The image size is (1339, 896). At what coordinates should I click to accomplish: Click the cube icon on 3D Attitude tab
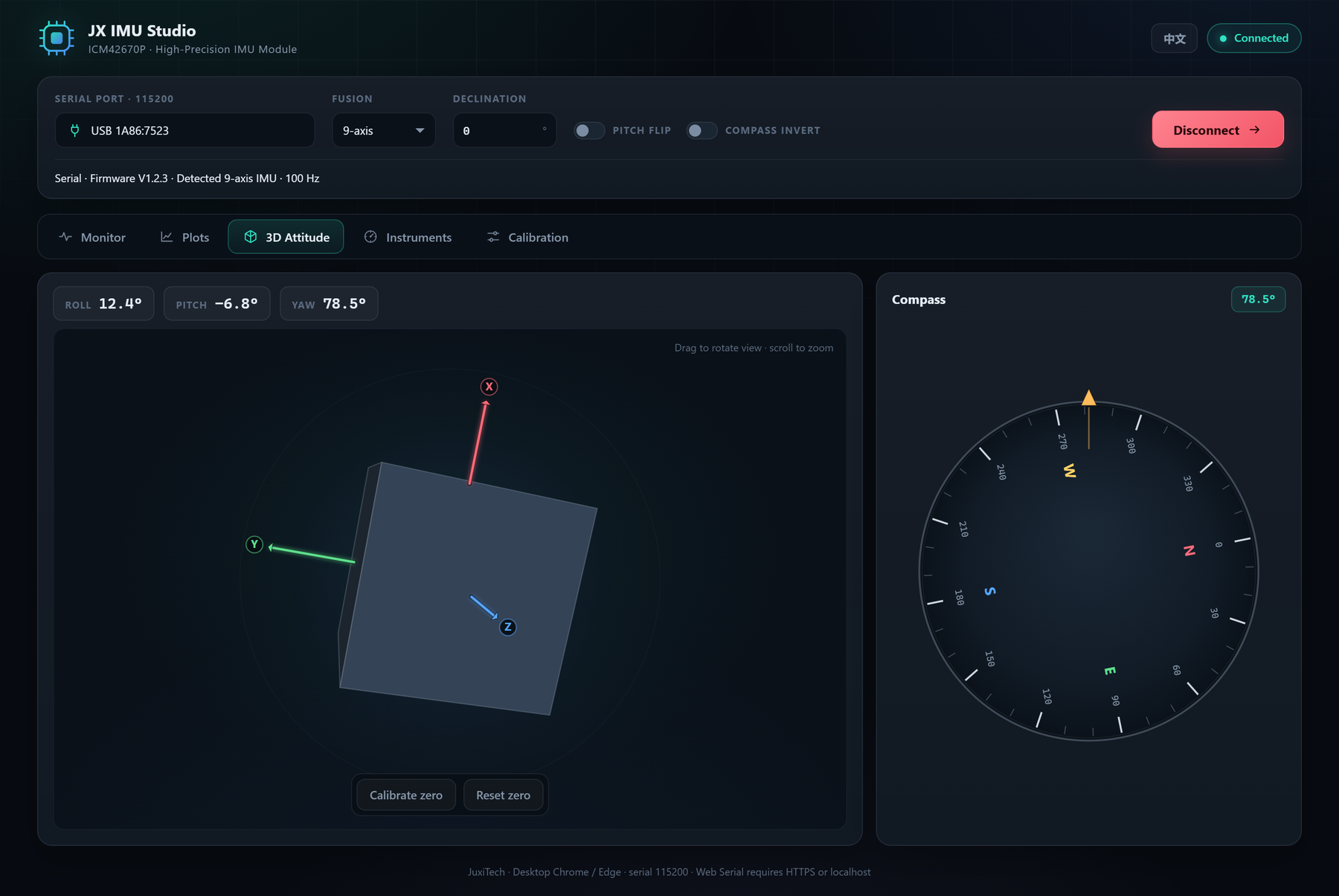coord(251,236)
